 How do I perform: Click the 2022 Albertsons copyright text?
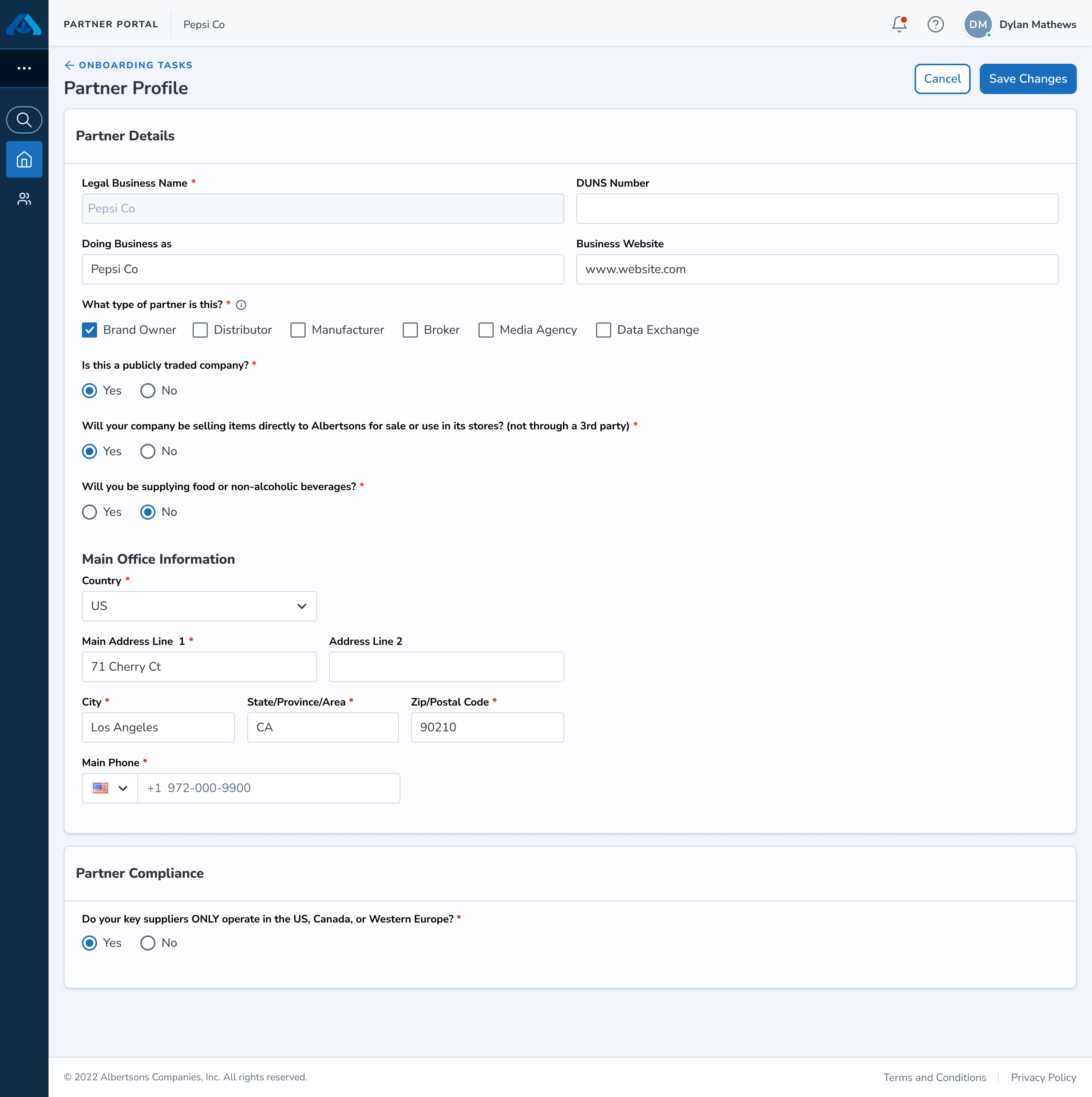click(x=185, y=1077)
